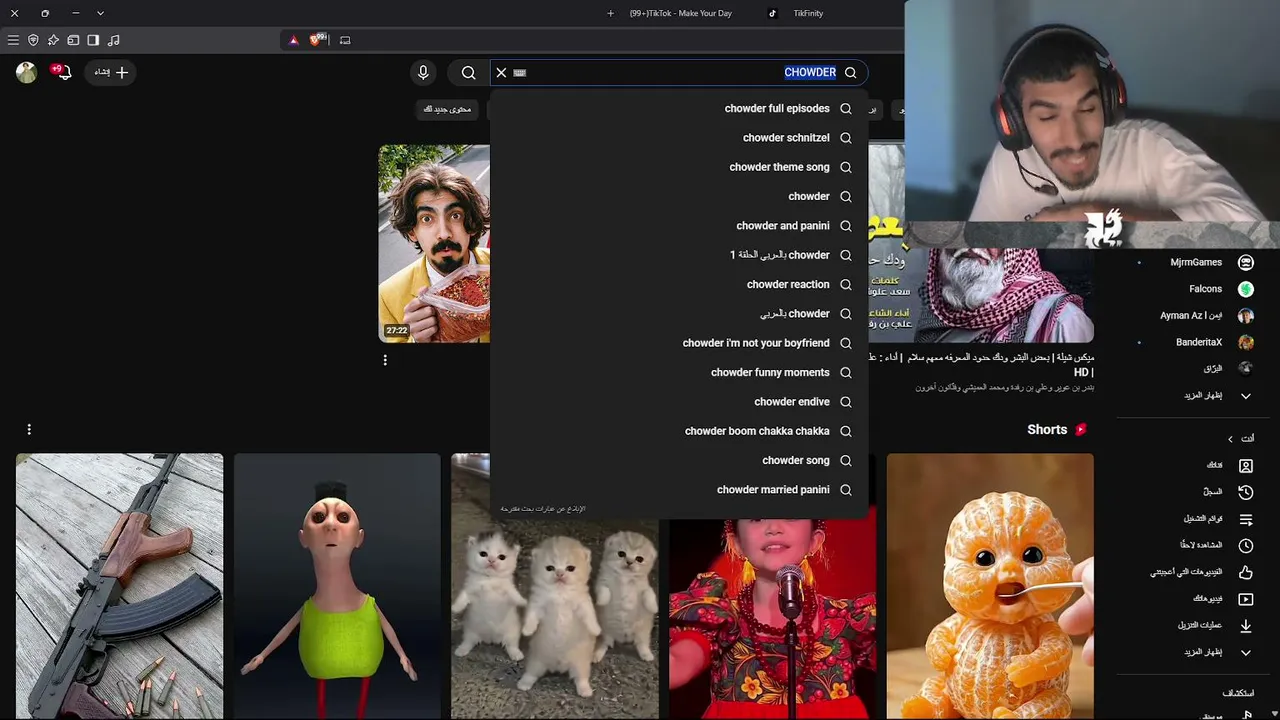
Task: Click the search field containing CHOWDER
Action: [x=680, y=72]
